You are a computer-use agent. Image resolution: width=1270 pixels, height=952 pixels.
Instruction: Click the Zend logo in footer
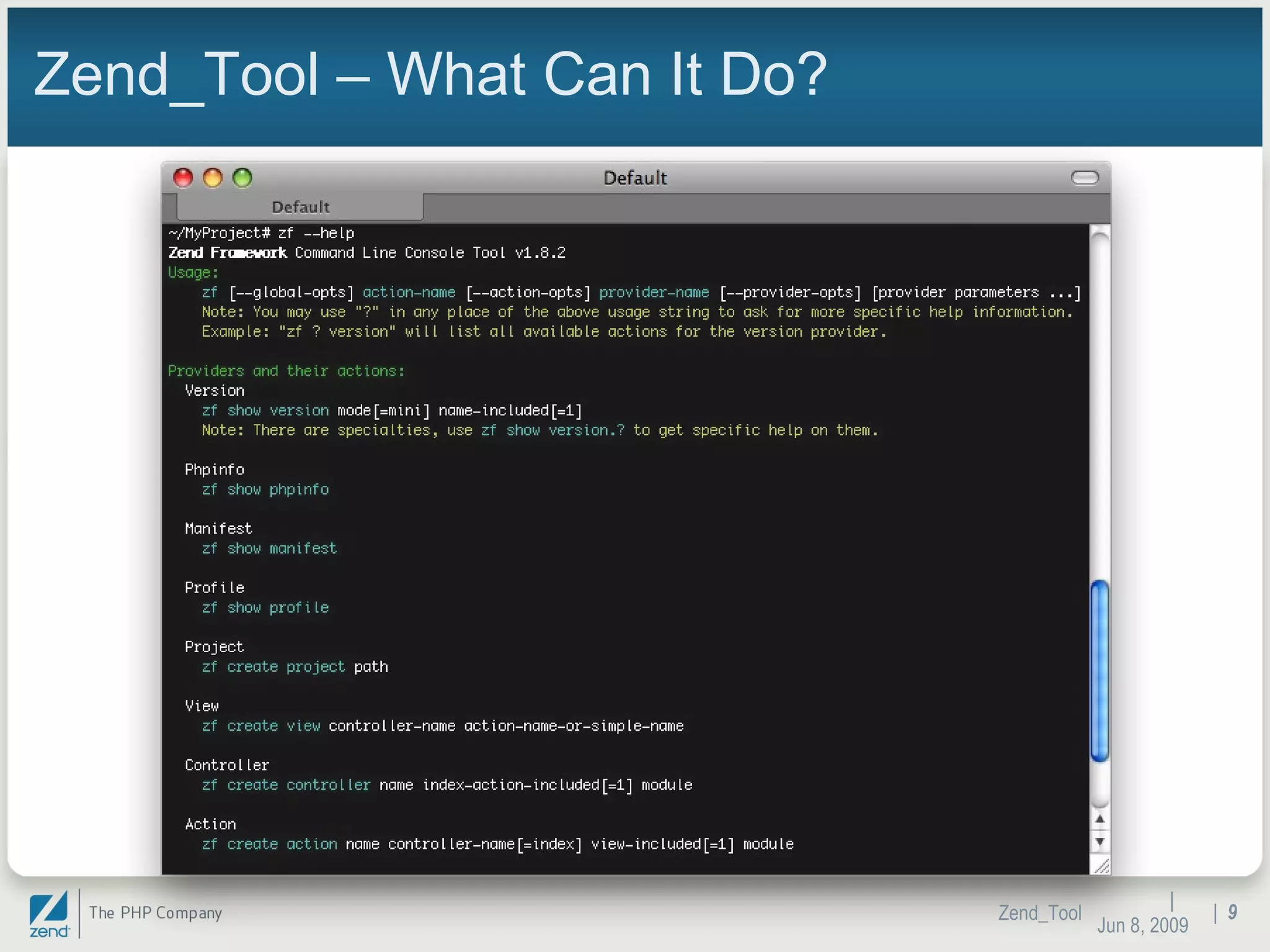[x=49, y=915]
